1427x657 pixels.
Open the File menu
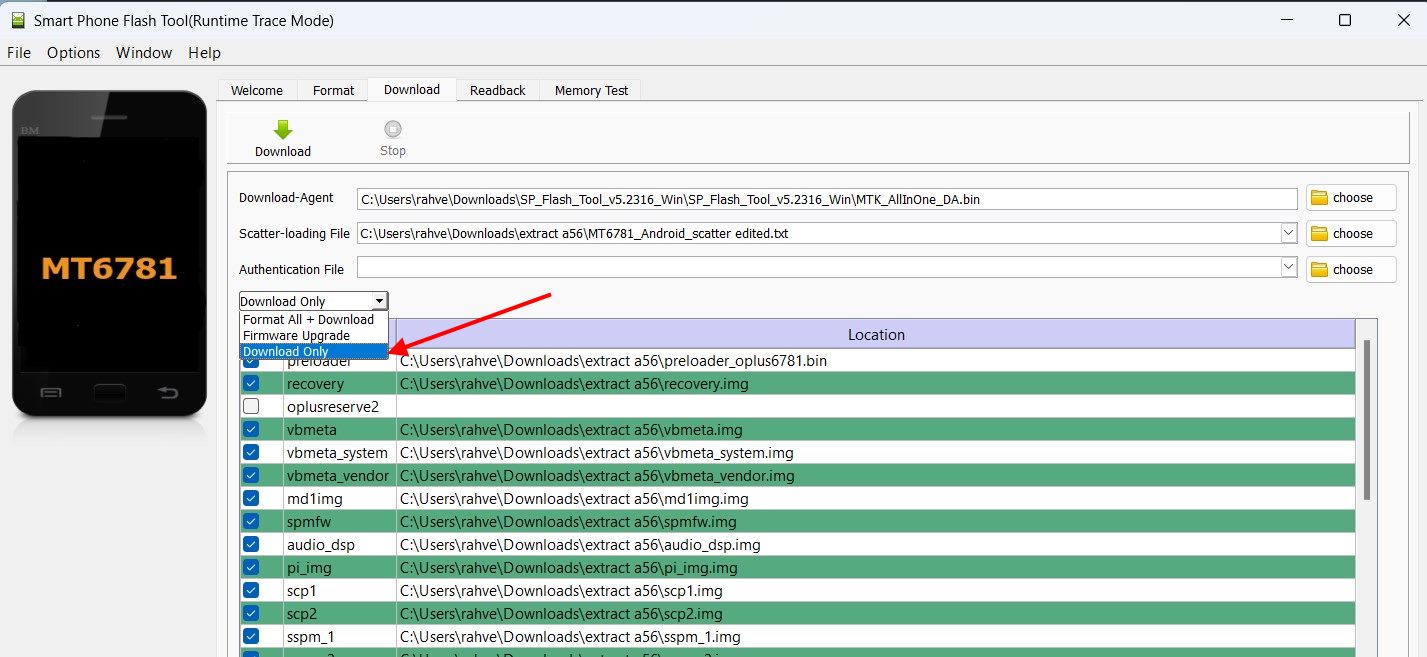pos(19,53)
